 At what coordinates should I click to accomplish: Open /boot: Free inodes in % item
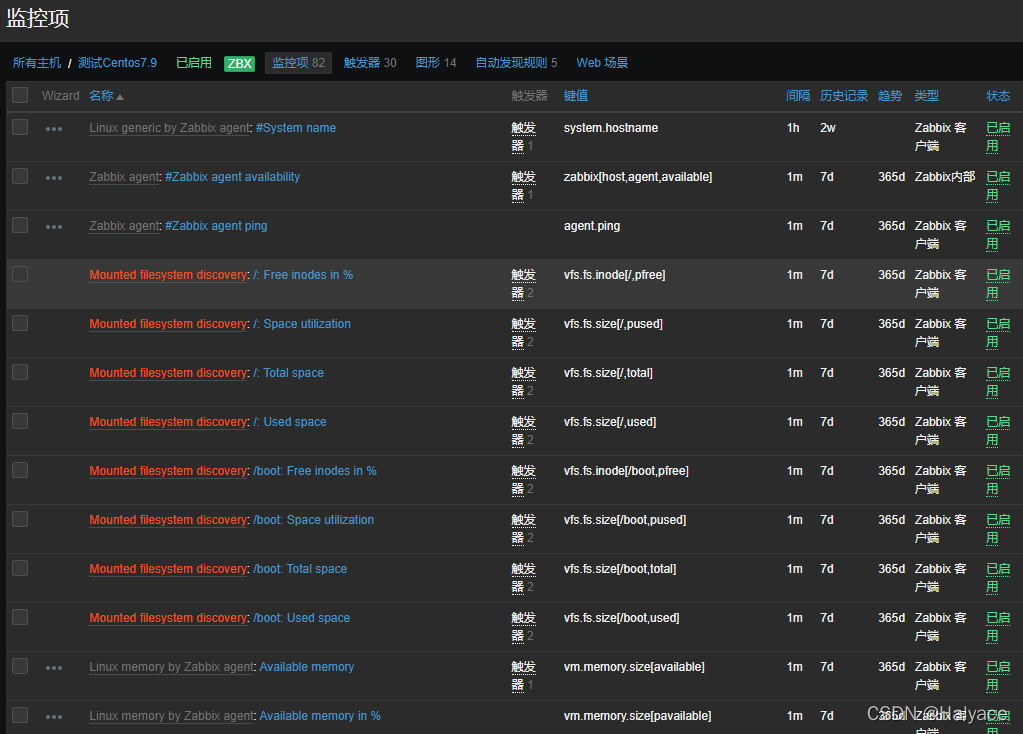(314, 470)
